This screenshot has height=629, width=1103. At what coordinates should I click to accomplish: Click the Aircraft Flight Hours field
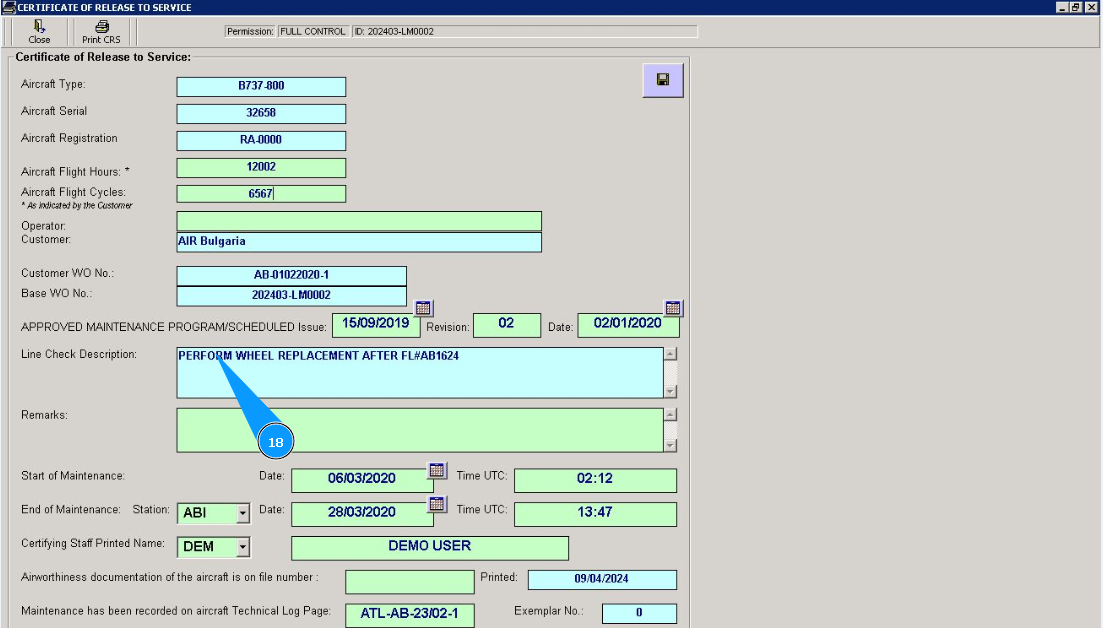point(261,168)
